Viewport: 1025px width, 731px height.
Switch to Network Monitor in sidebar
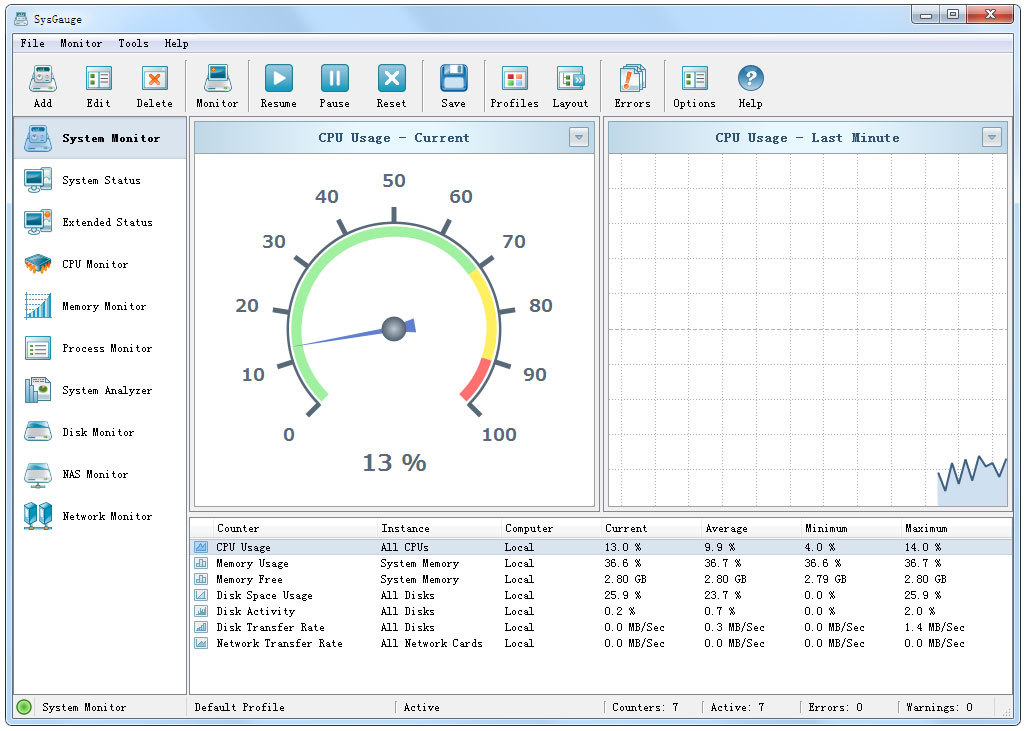106,516
